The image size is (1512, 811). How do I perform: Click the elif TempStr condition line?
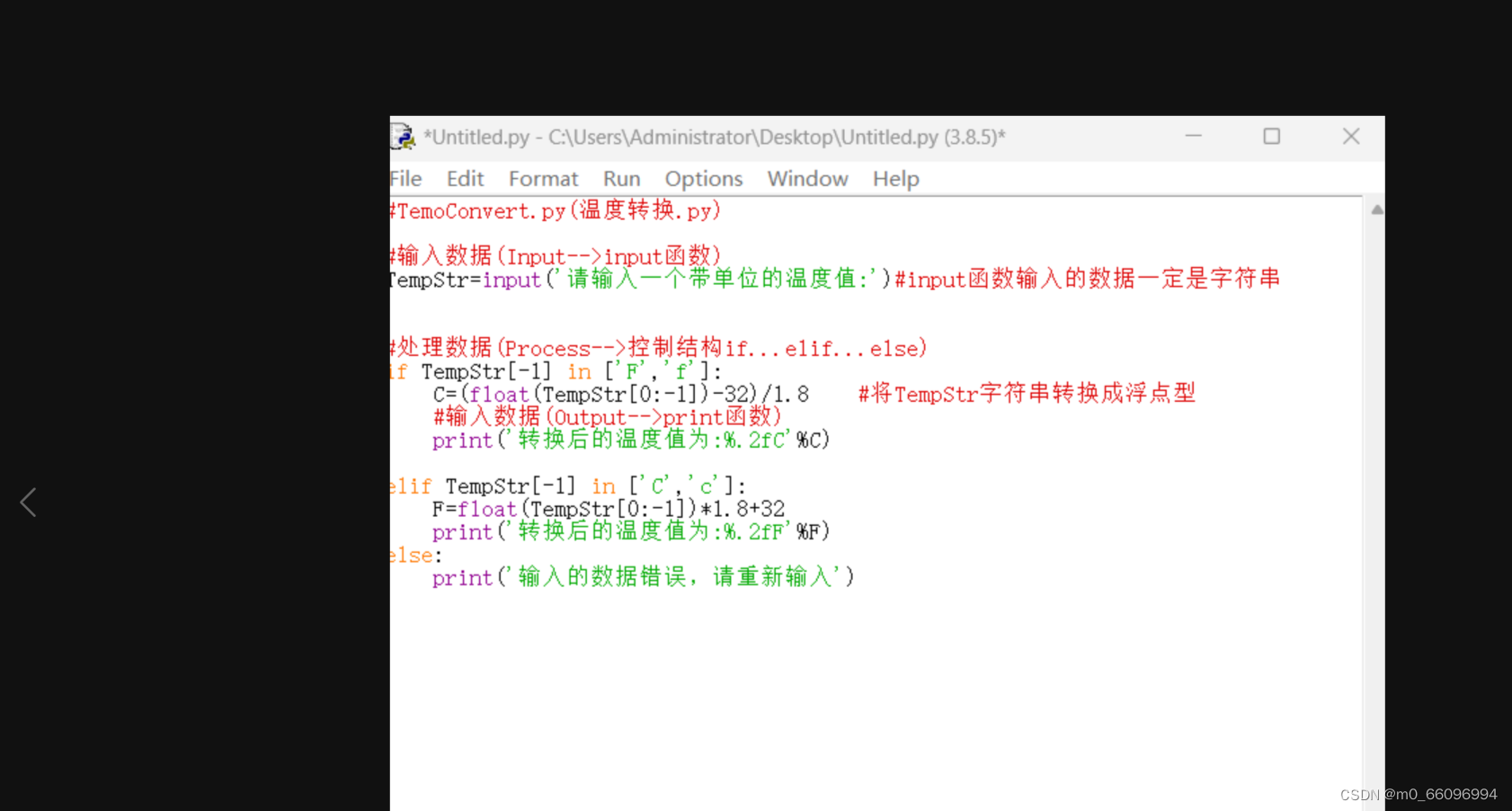point(565,486)
